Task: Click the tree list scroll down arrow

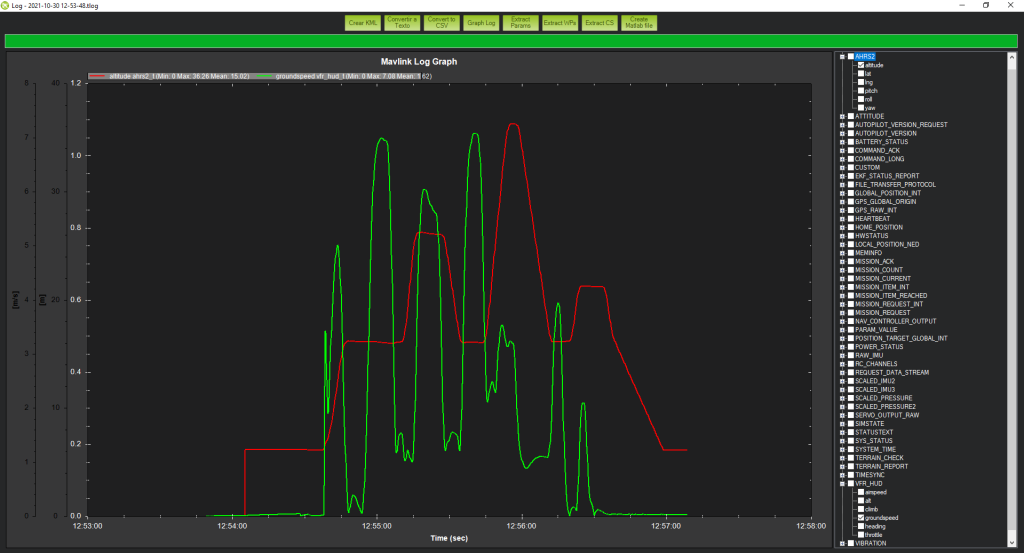Action: coord(1013,543)
